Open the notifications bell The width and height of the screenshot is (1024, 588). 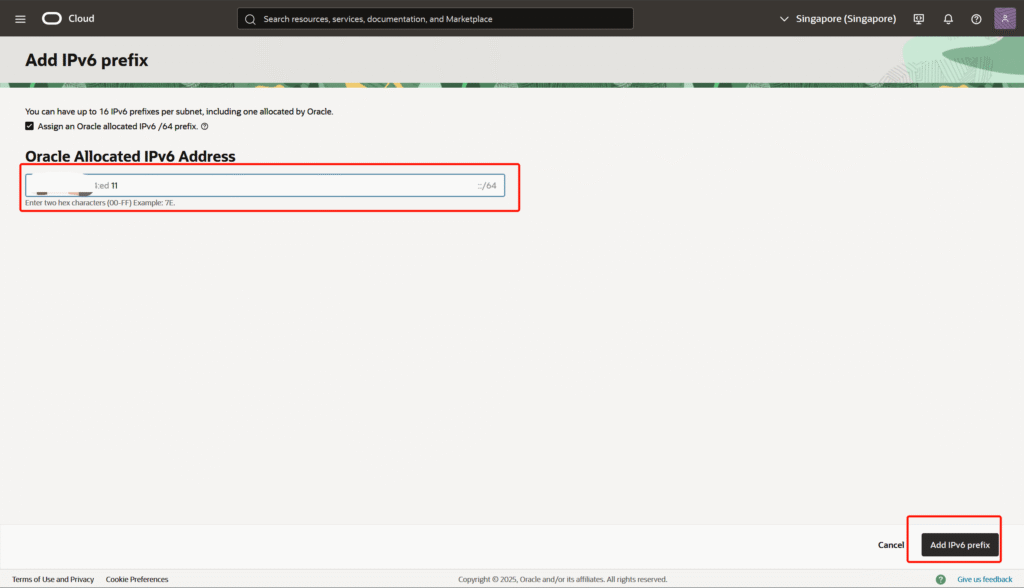(947, 19)
